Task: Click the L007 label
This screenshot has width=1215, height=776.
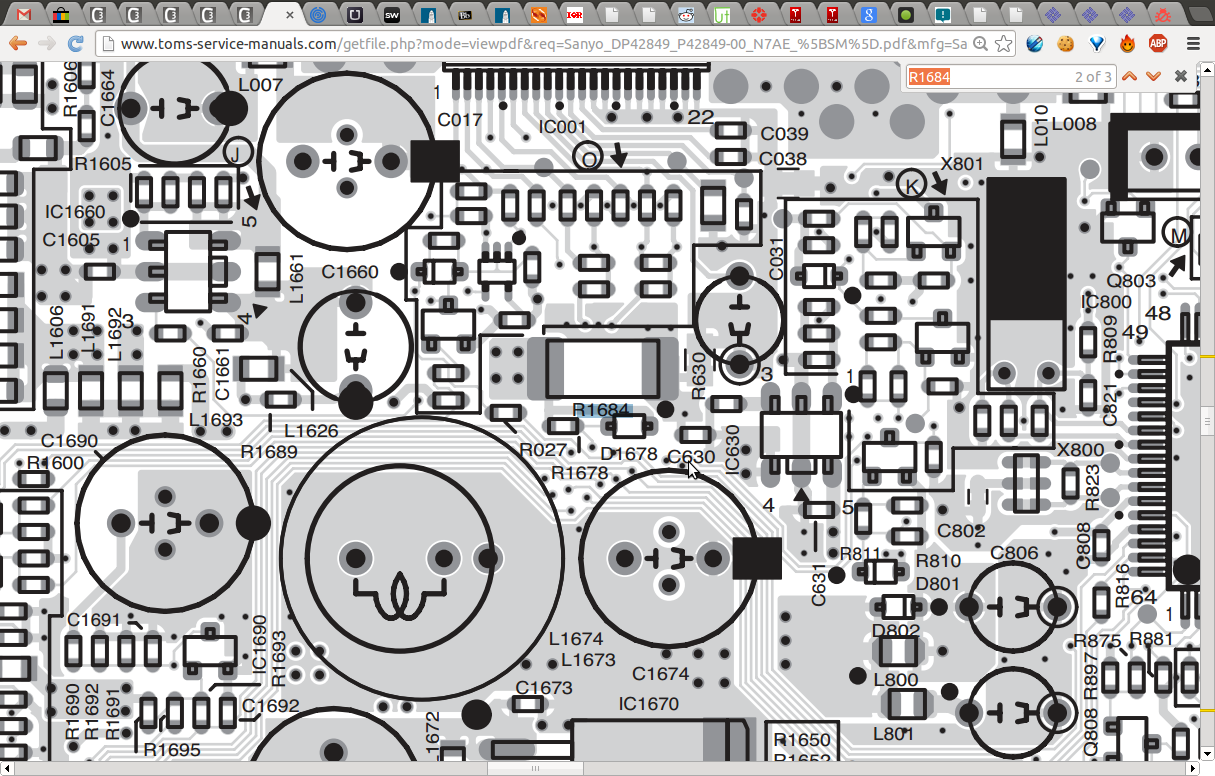Action: [260, 85]
